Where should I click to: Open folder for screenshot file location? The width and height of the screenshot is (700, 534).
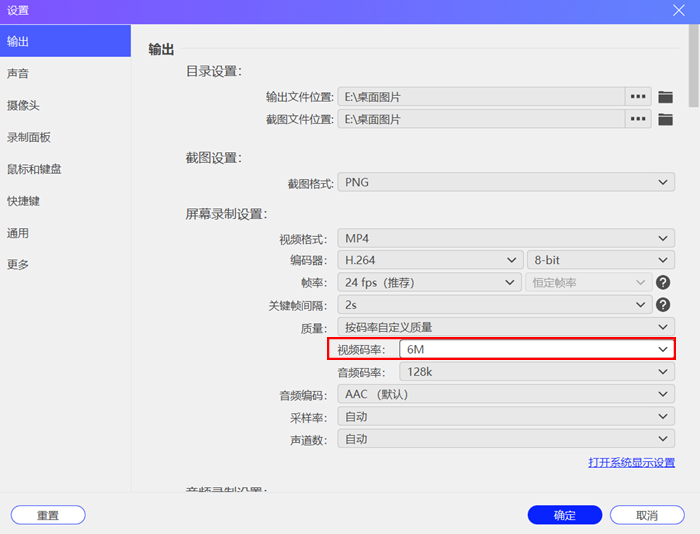point(665,119)
